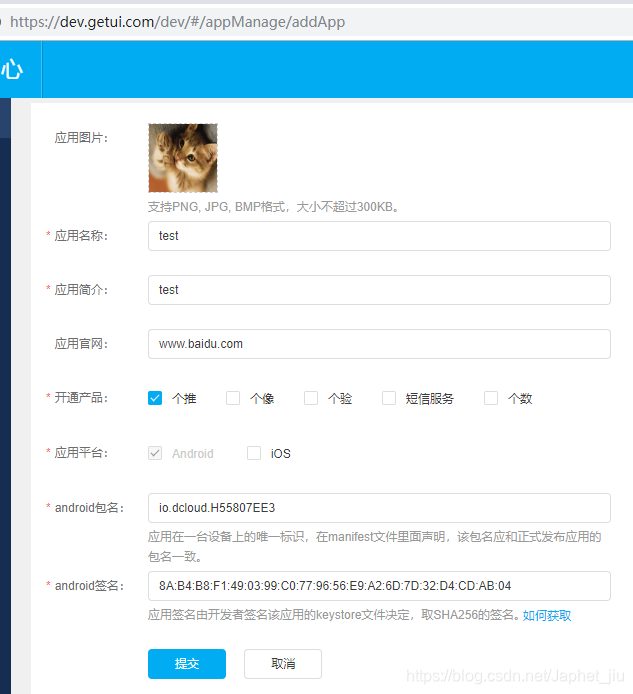
Task: Click the 支持PNG, JPG, BMP格式 hint text
Action: (x=273, y=207)
